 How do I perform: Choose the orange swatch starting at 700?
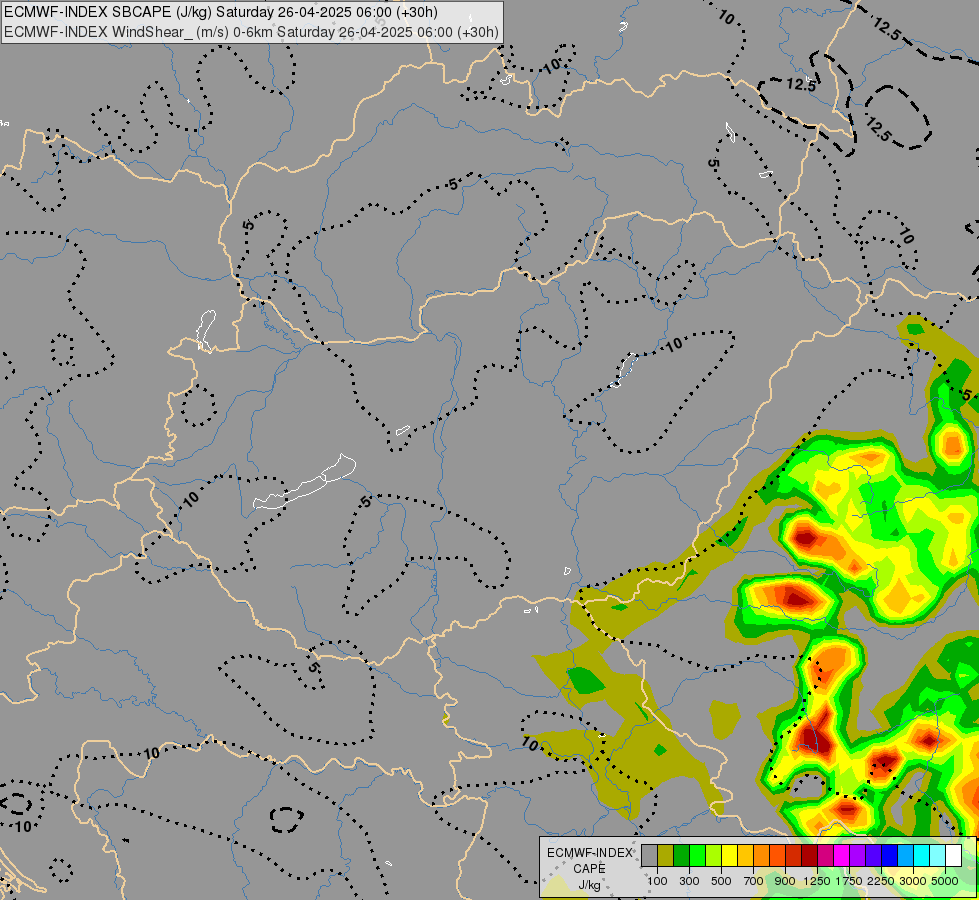[762, 856]
